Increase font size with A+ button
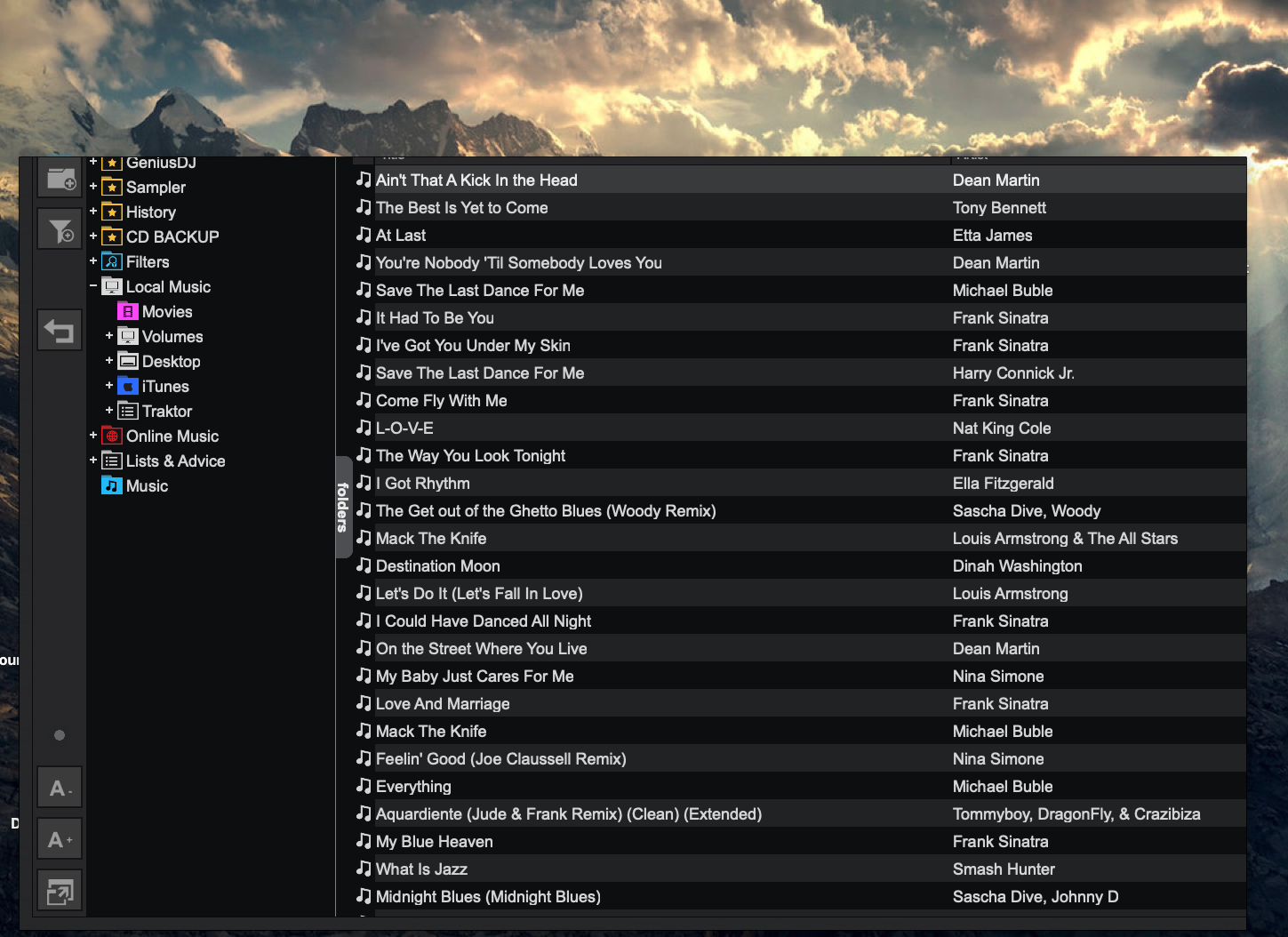Screen dimensions: 1288x937 point(60,839)
